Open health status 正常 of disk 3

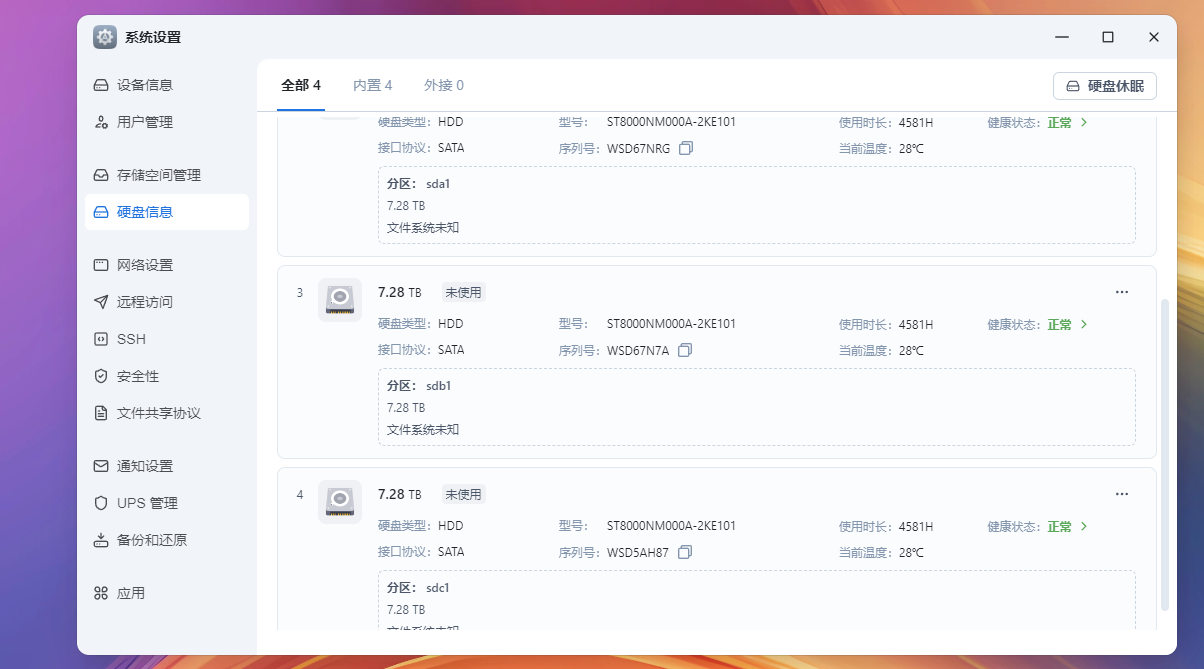(1067, 325)
